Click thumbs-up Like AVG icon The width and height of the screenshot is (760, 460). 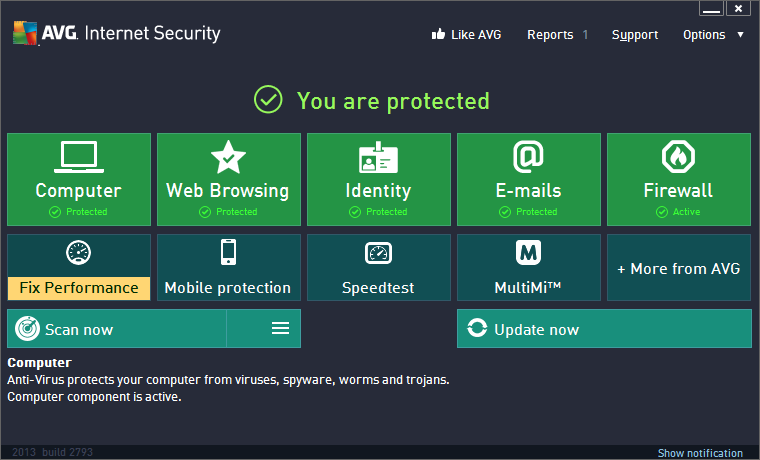coord(437,34)
